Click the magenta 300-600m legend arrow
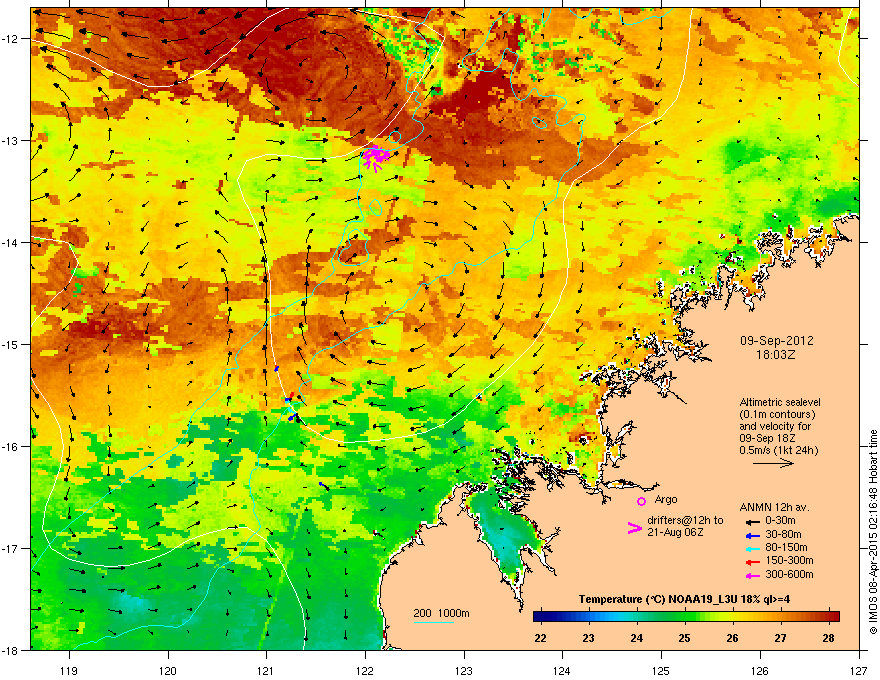The height and width of the screenshot is (680, 880). pos(751,576)
